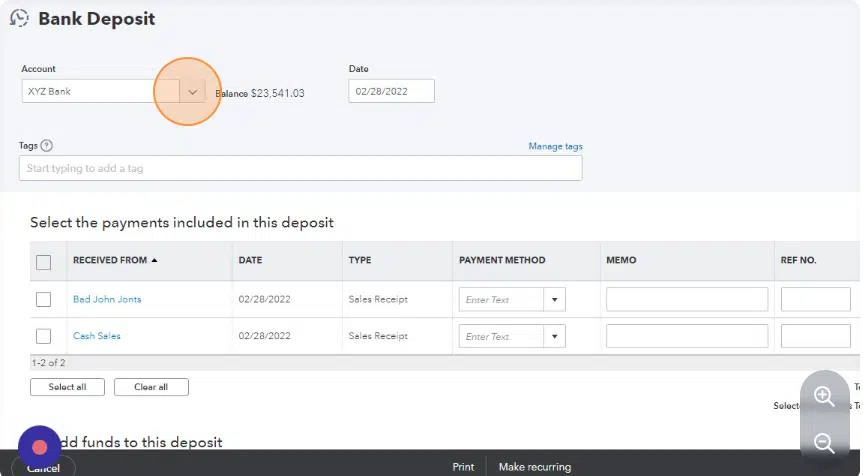Viewport: 863px width, 476px height.
Task: Check the Cash Sales row checkbox
Action: coord(43,336)
